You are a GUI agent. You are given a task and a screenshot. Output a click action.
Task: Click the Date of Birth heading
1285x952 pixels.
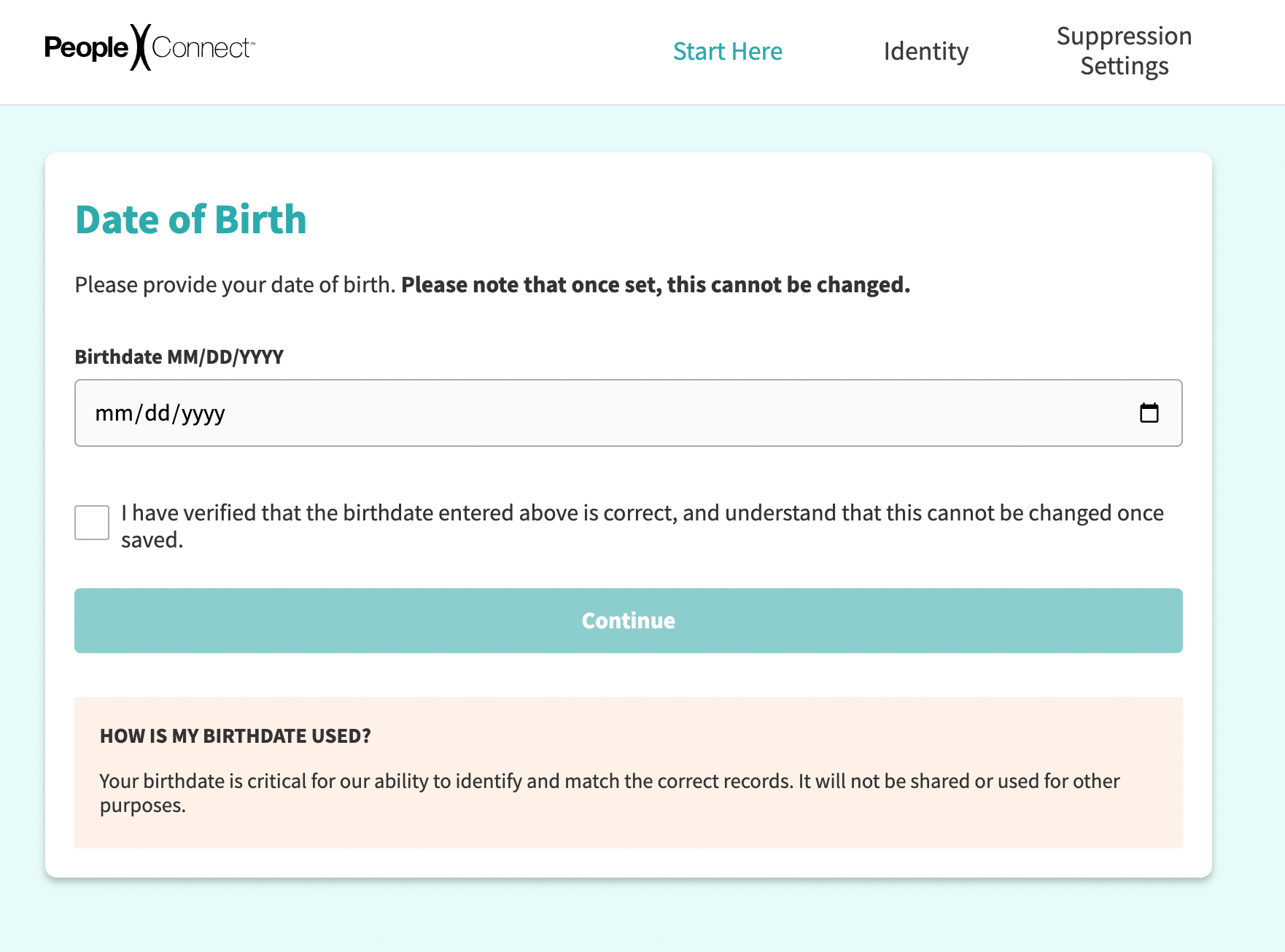click(191, 219)
